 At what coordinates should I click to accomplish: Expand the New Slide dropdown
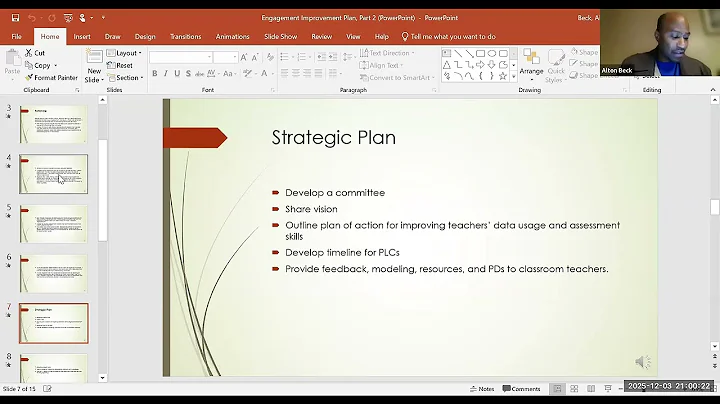[94, 76]
